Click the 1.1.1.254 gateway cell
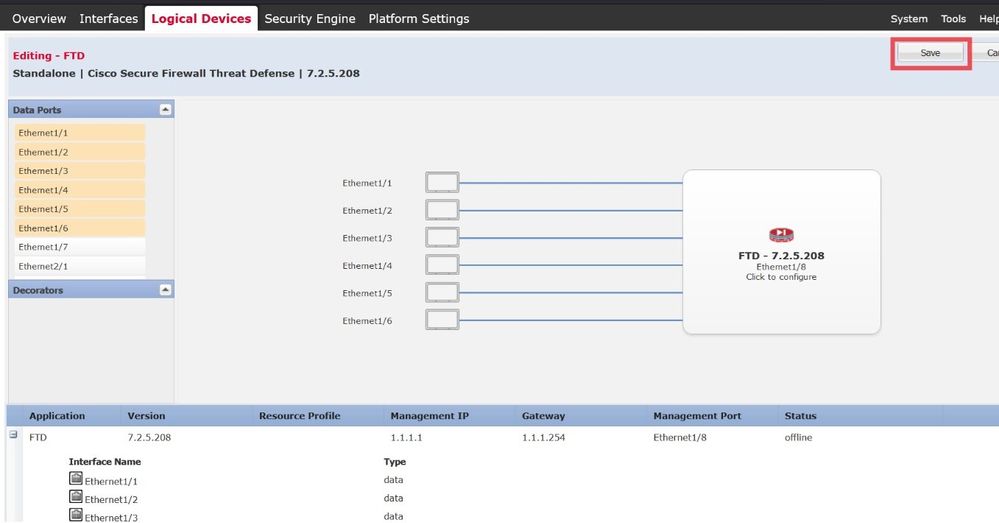Screen dimensions: 999x523 point(543,437)
